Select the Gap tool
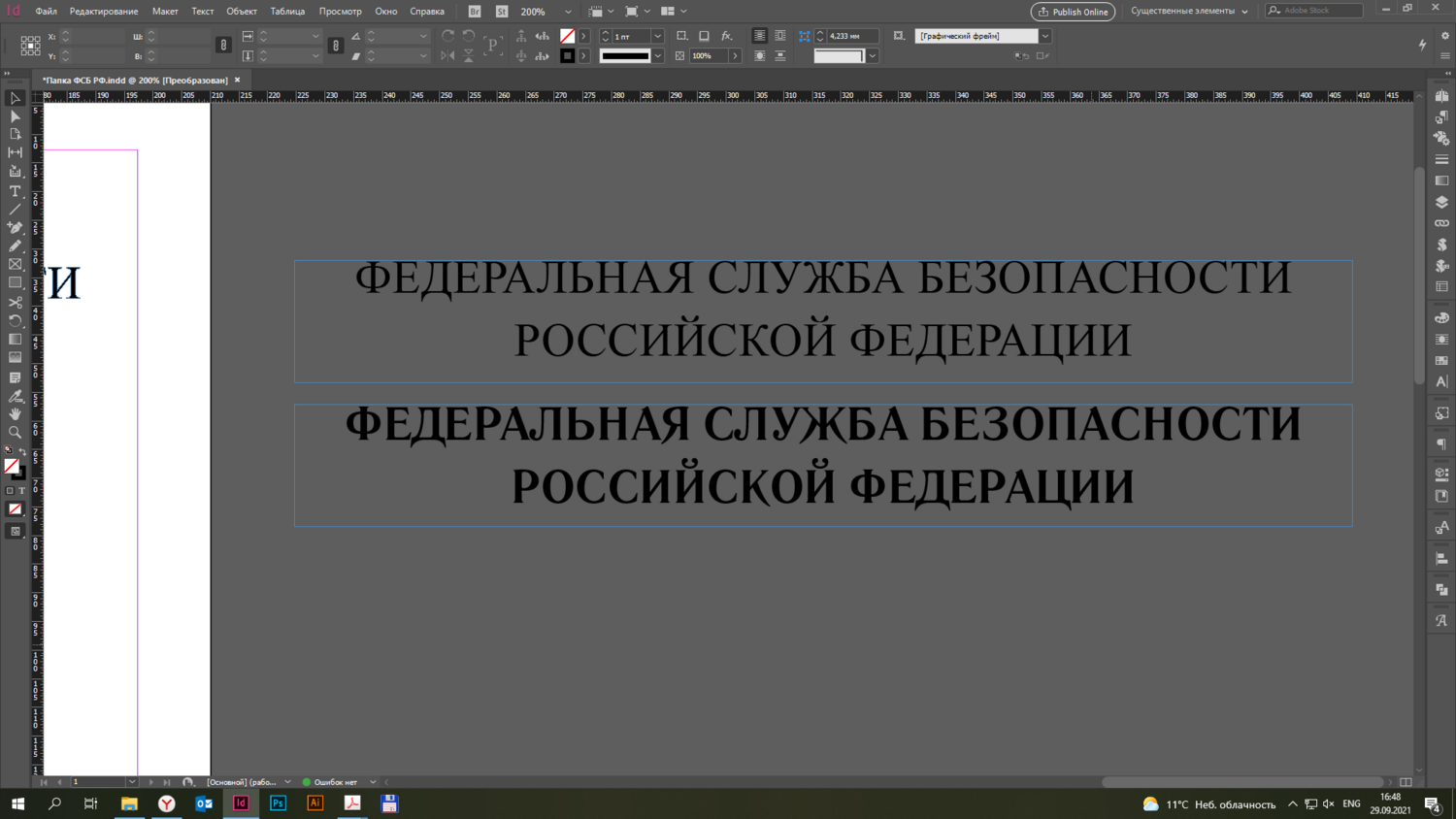This screenshot has height=819, width=1456. (x=15, y=152)
